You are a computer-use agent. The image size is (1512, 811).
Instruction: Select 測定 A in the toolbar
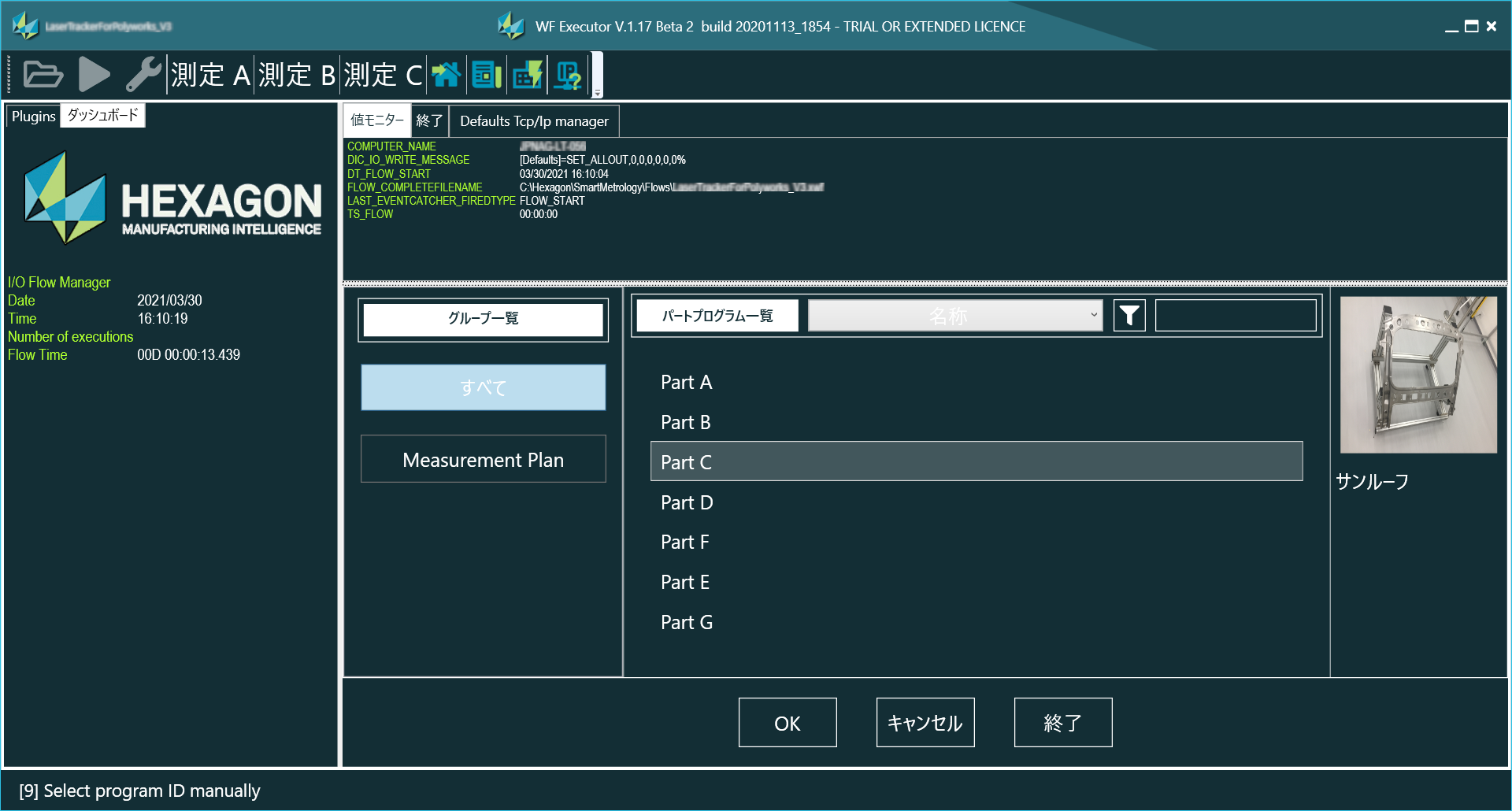click(210, 75)
